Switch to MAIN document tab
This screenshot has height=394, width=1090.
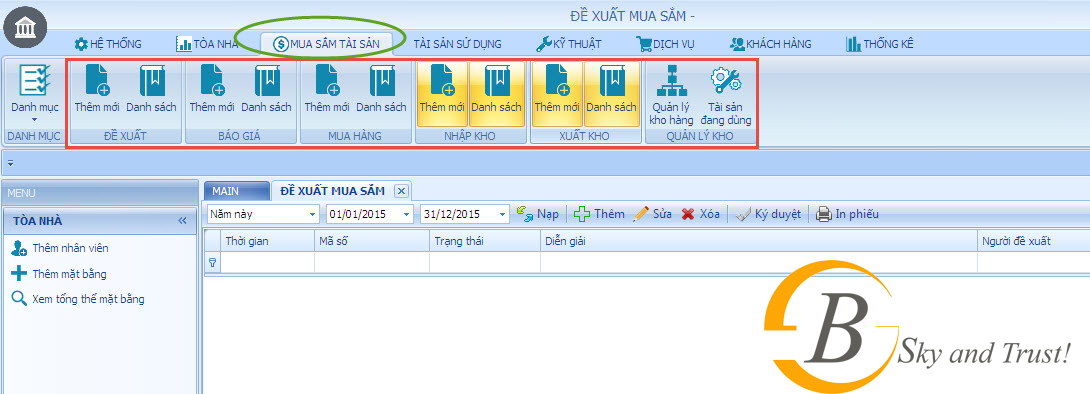(x=236, y=190)
